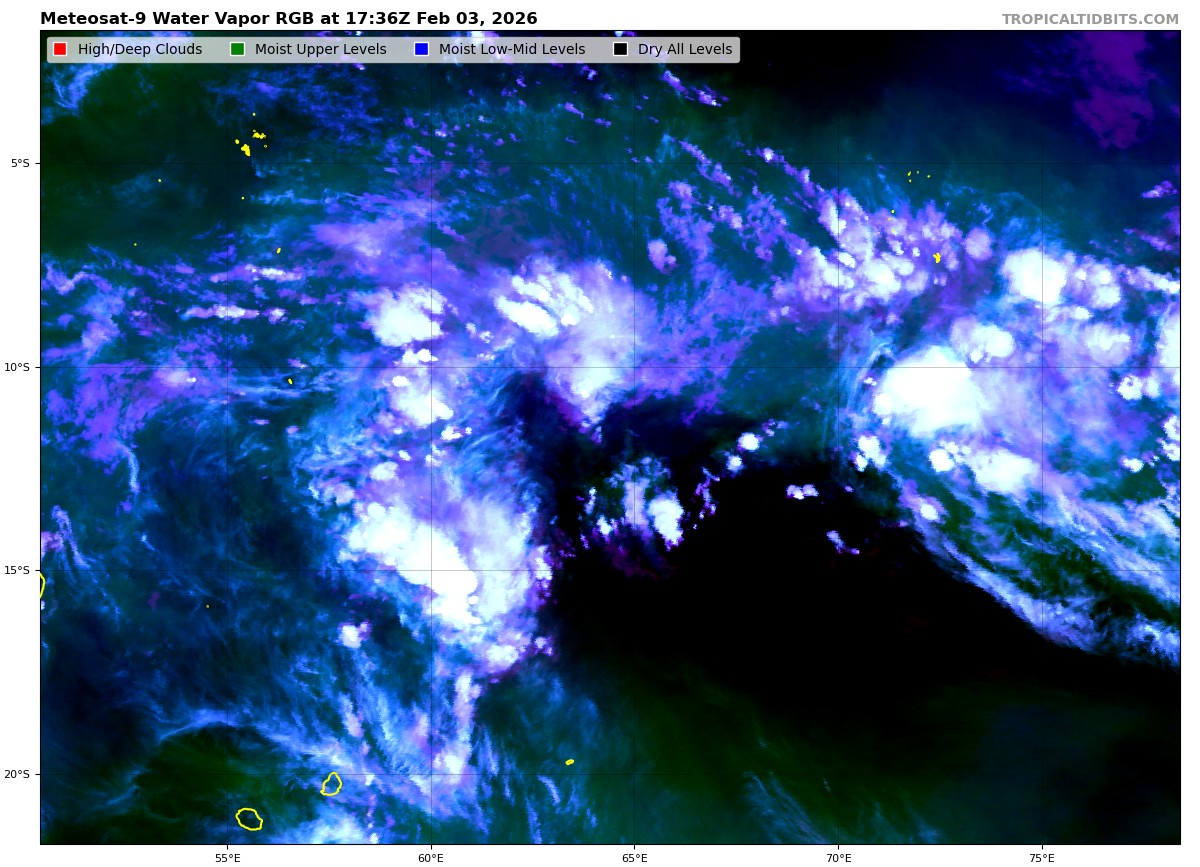The width and height of the screenshot is (1200, 867).
Task: Click the Réunion island outline near bottom-left
Action: (x=249, y=819)
